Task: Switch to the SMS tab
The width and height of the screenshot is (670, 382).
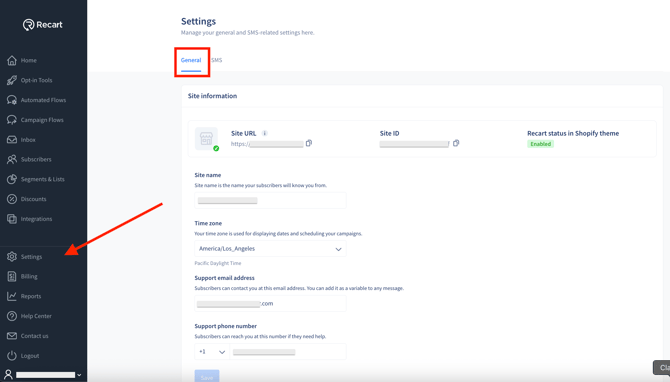Action: [217, 60]
